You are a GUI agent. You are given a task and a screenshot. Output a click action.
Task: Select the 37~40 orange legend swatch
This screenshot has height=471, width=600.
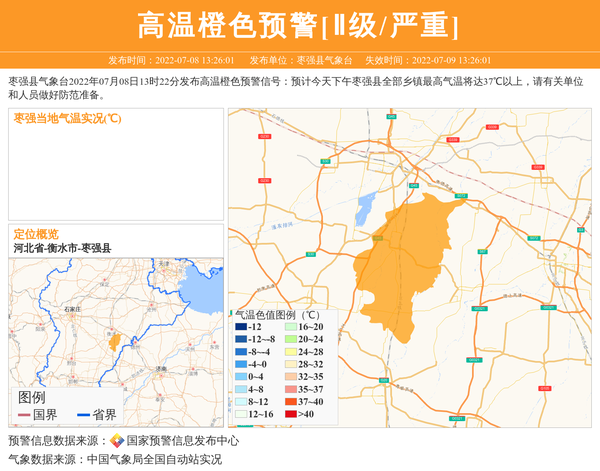point(291,401)
